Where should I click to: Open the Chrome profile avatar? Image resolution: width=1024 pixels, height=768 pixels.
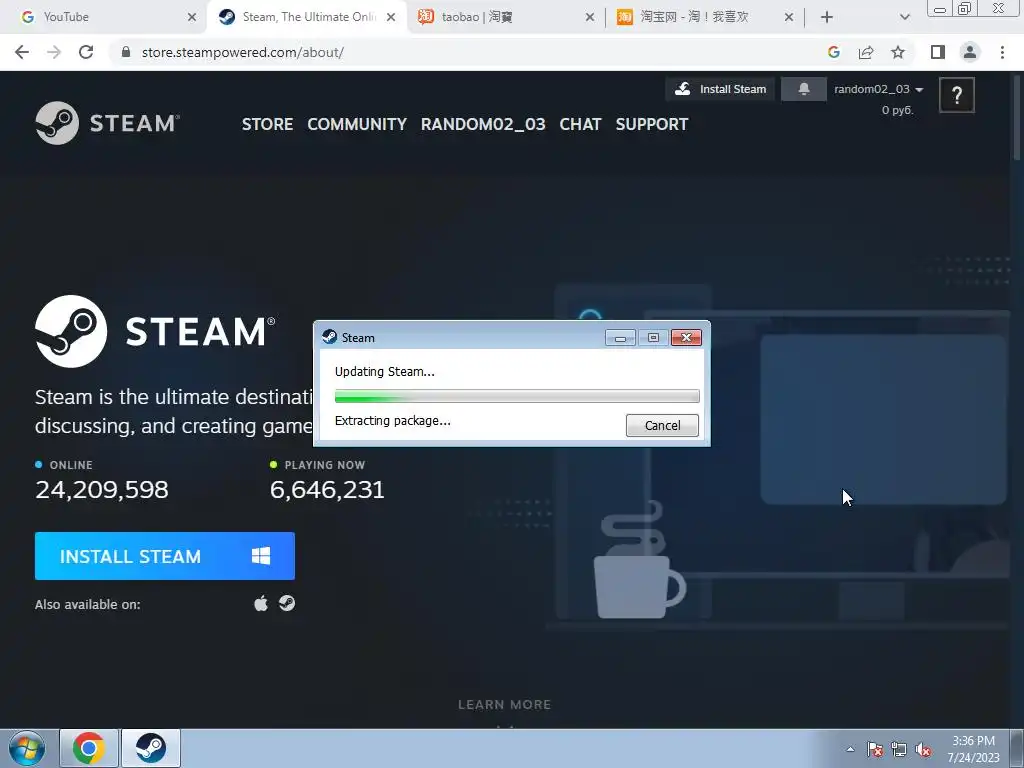click(x=970, y=52)
